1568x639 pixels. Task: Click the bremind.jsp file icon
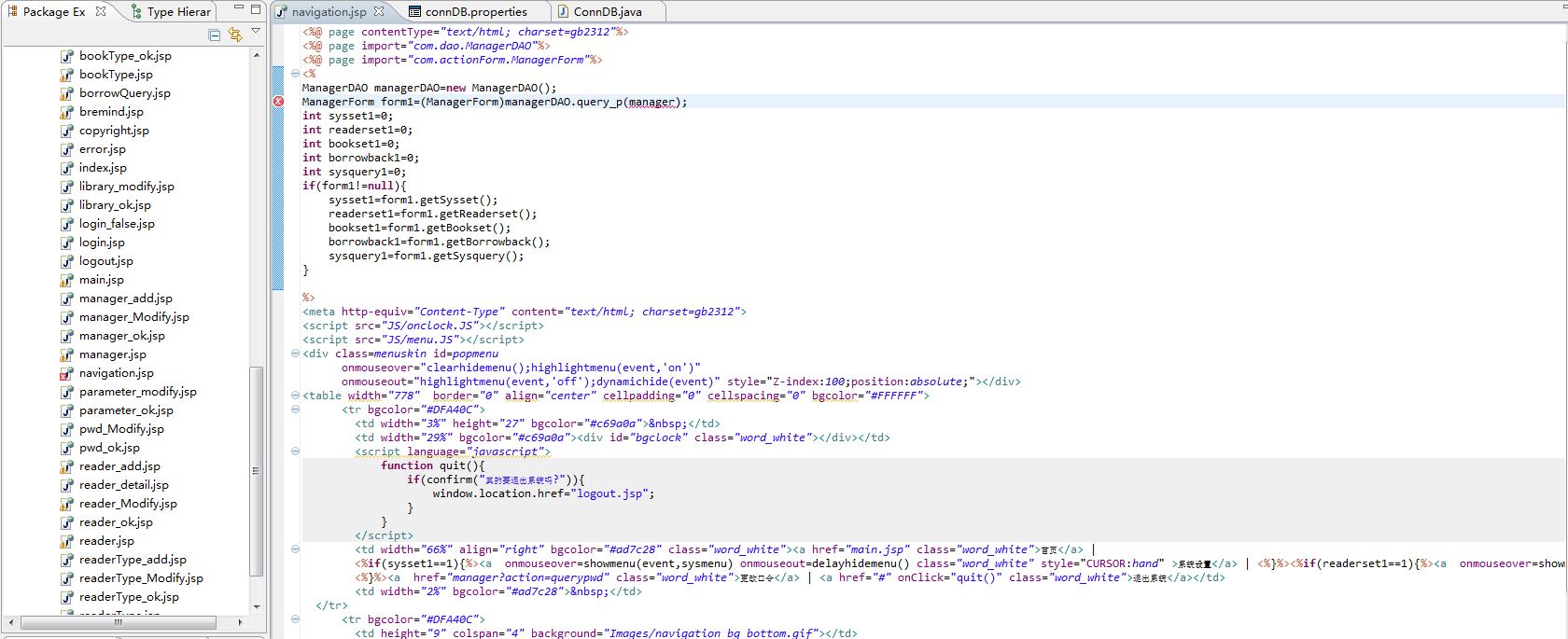[x=67, y=112]
